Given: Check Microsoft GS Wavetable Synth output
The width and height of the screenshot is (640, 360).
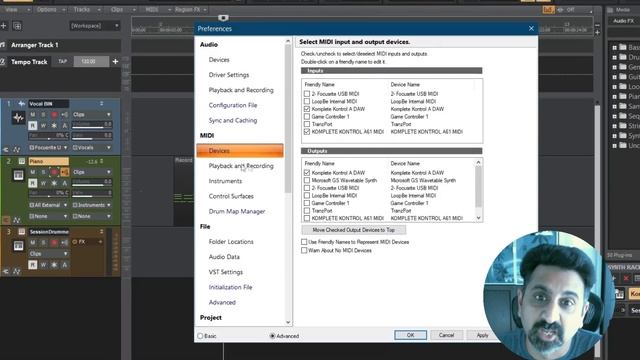Looking at the screenshot, I should [x=307, y=180].
